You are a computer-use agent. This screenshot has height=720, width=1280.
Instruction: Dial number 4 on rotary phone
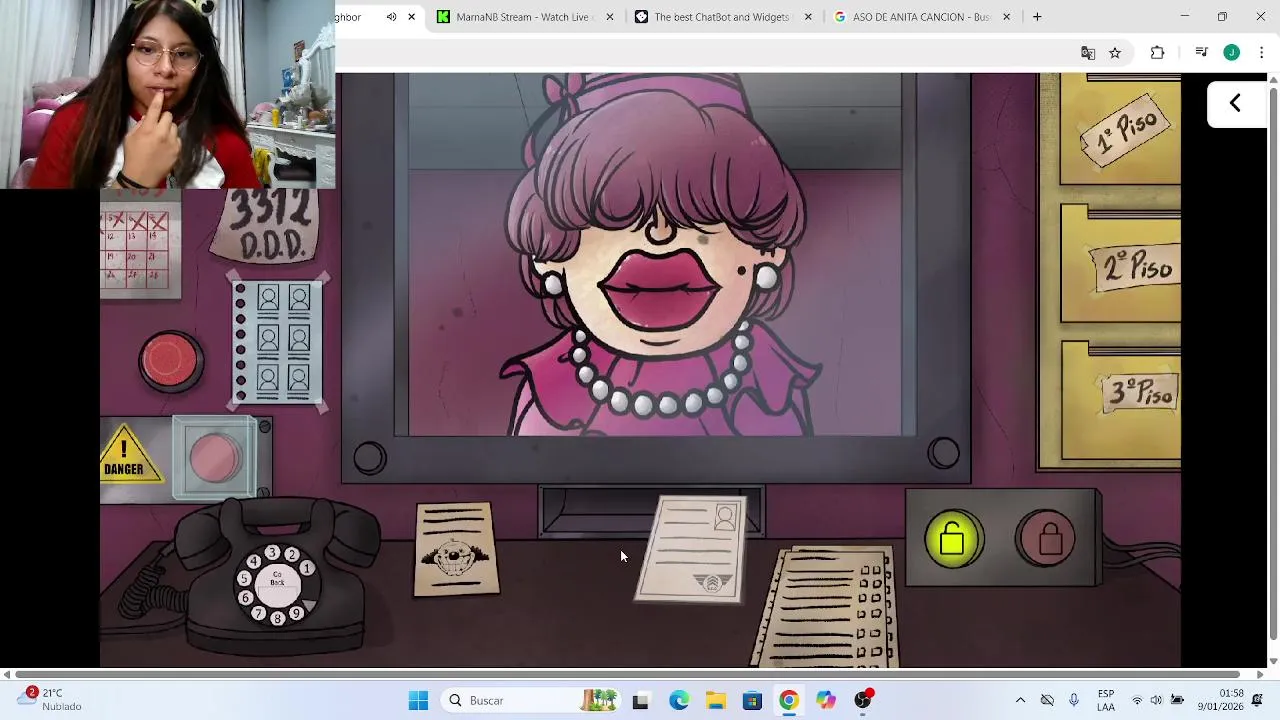click(x=254, y=561)
